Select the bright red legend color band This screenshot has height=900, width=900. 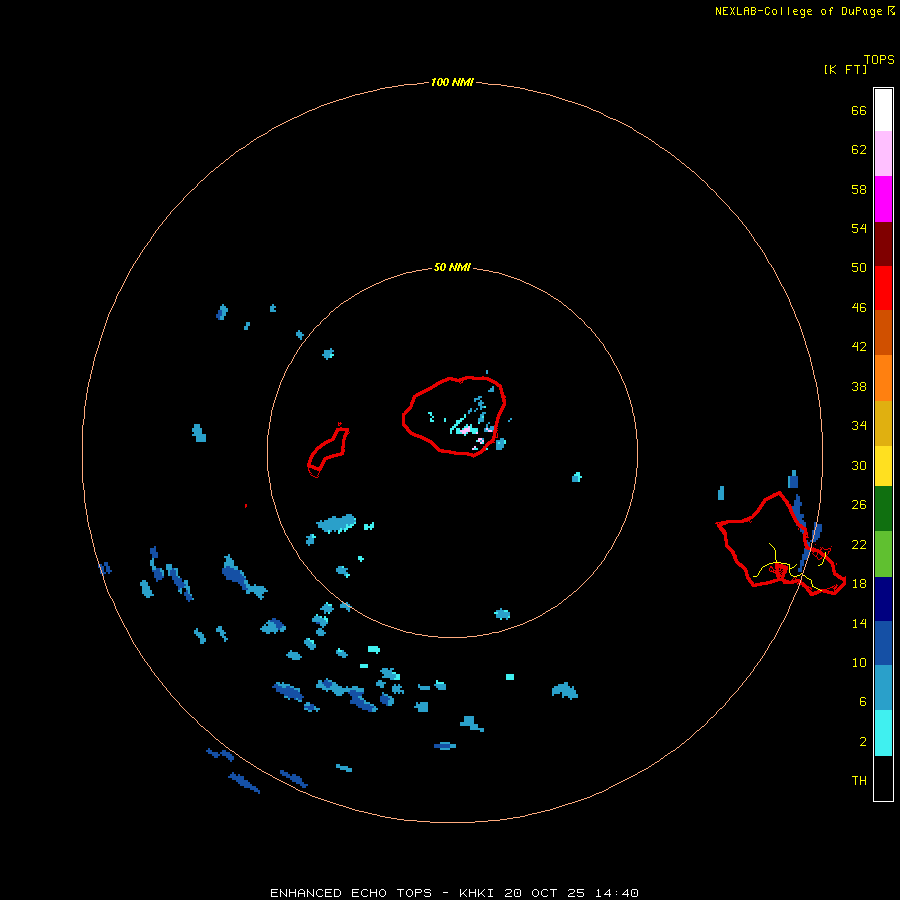pos(883,288)
